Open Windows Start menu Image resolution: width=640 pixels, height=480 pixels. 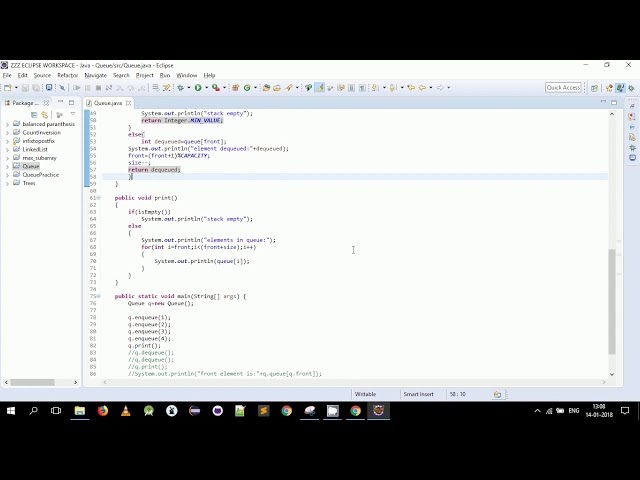click(11, 411)
